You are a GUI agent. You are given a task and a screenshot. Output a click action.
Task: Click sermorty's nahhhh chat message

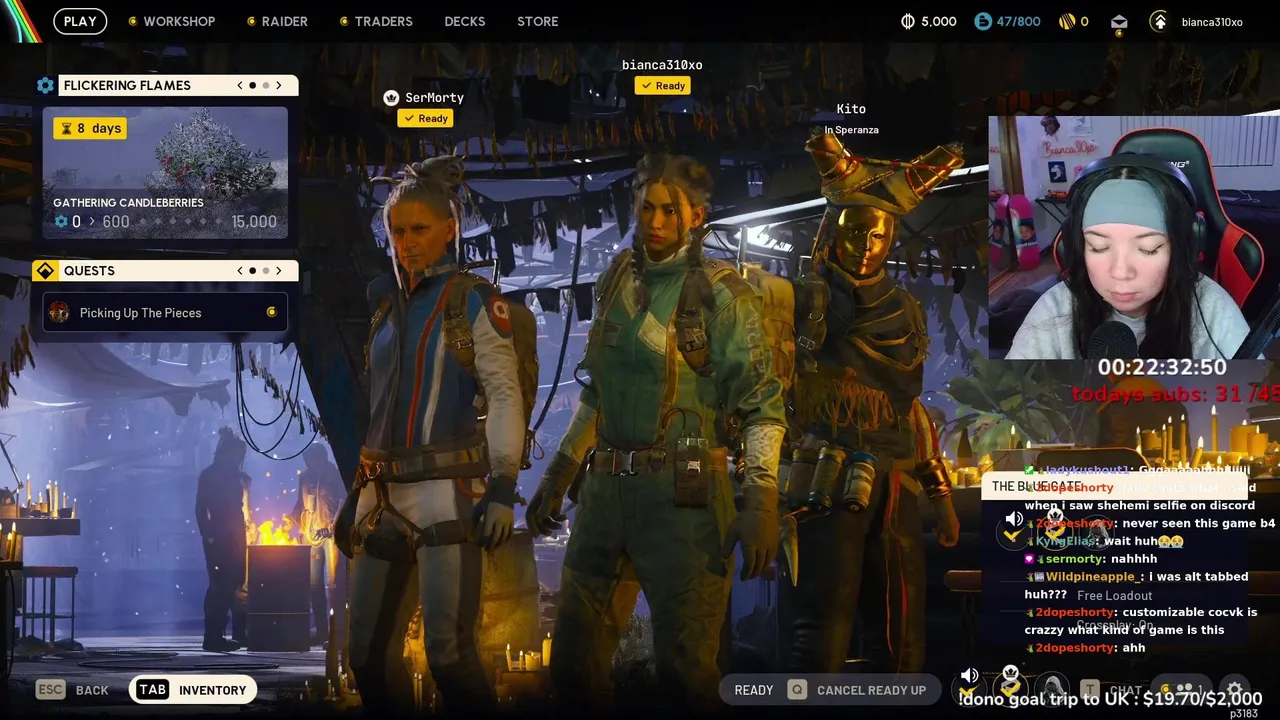click(1091, 559)
